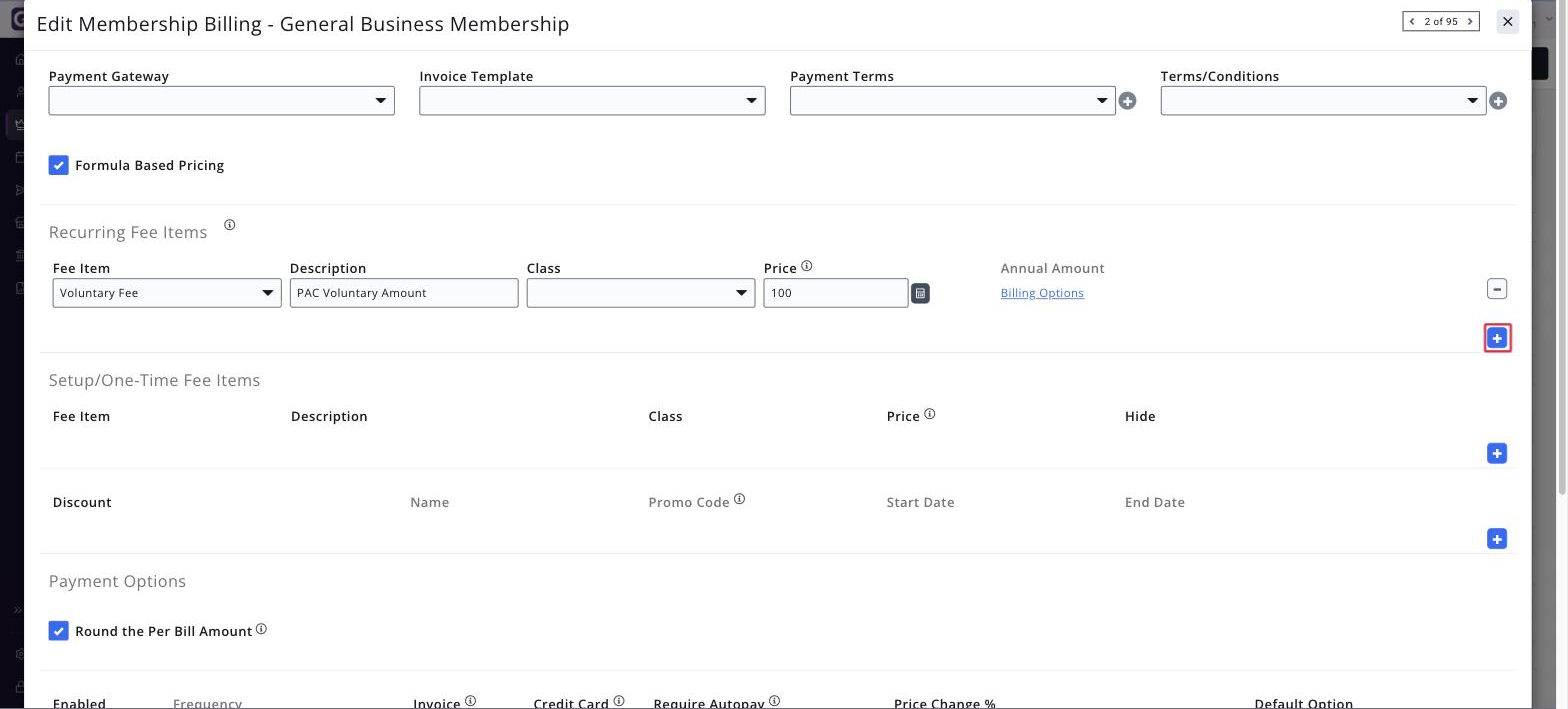Go to next record arrow in pager

coord(1471,21)
